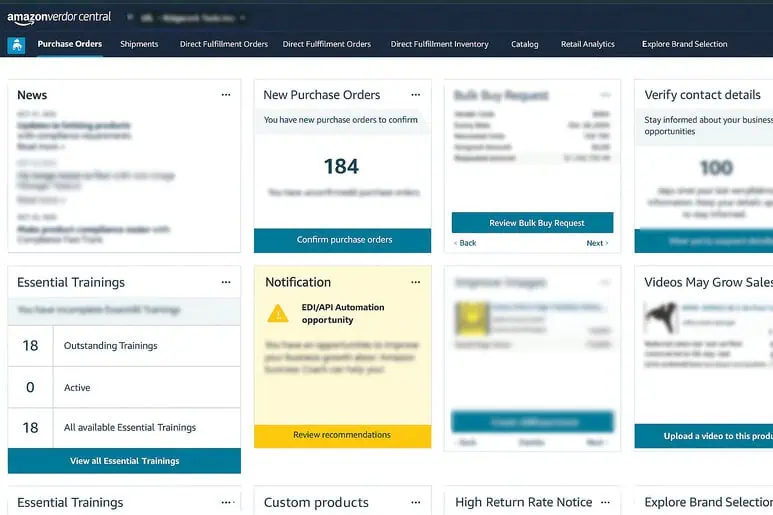The height and width of the screenshot is (515, 773).
Task: Click the product thumbnail in Videos card
Action: [x=661, y=317]
